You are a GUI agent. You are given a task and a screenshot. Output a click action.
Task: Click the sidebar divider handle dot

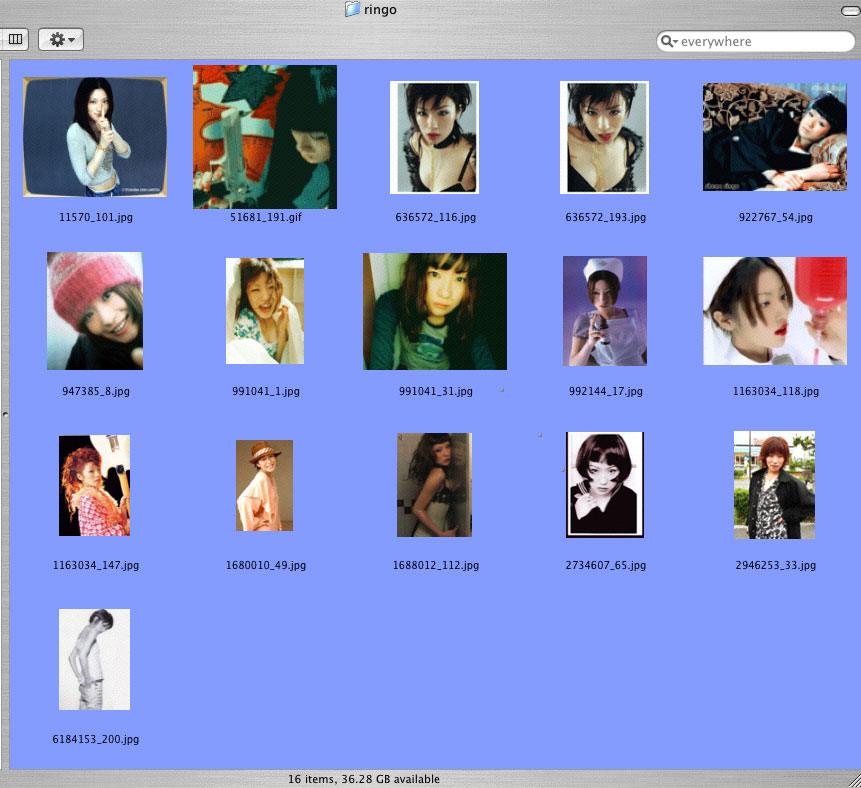(5, 415)
